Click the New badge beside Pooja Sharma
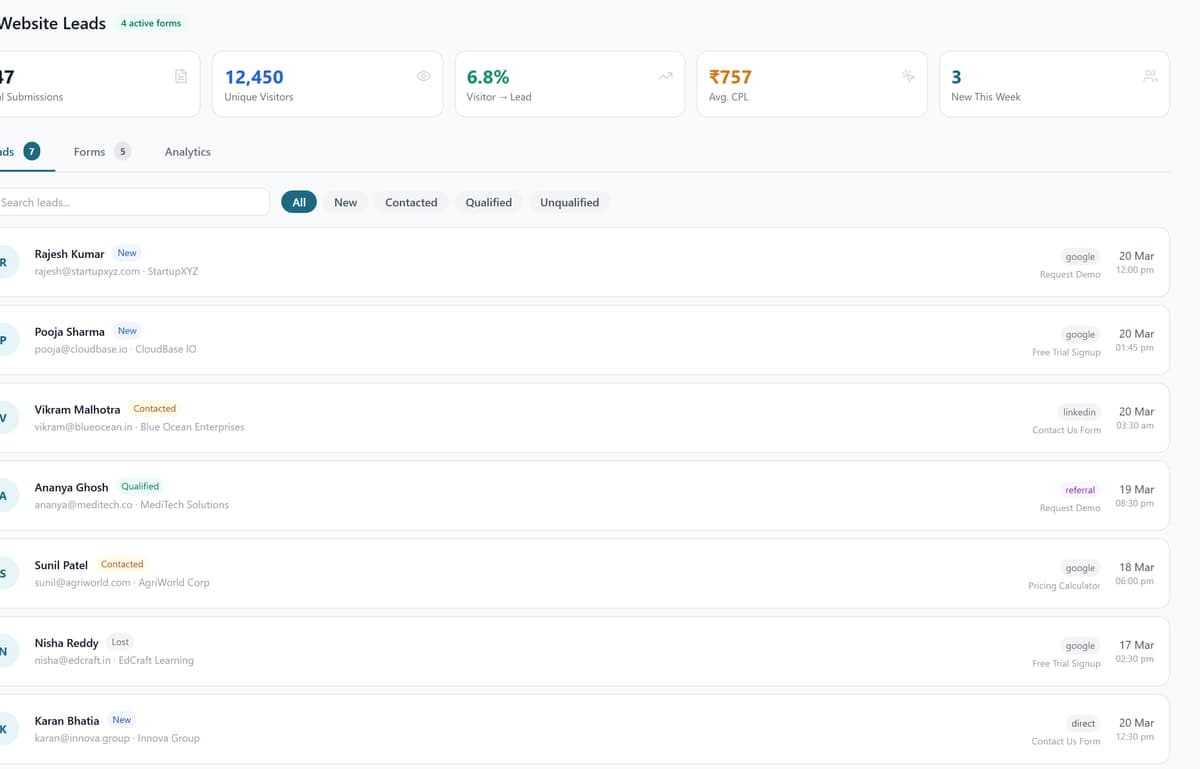 tap(127, 331)
